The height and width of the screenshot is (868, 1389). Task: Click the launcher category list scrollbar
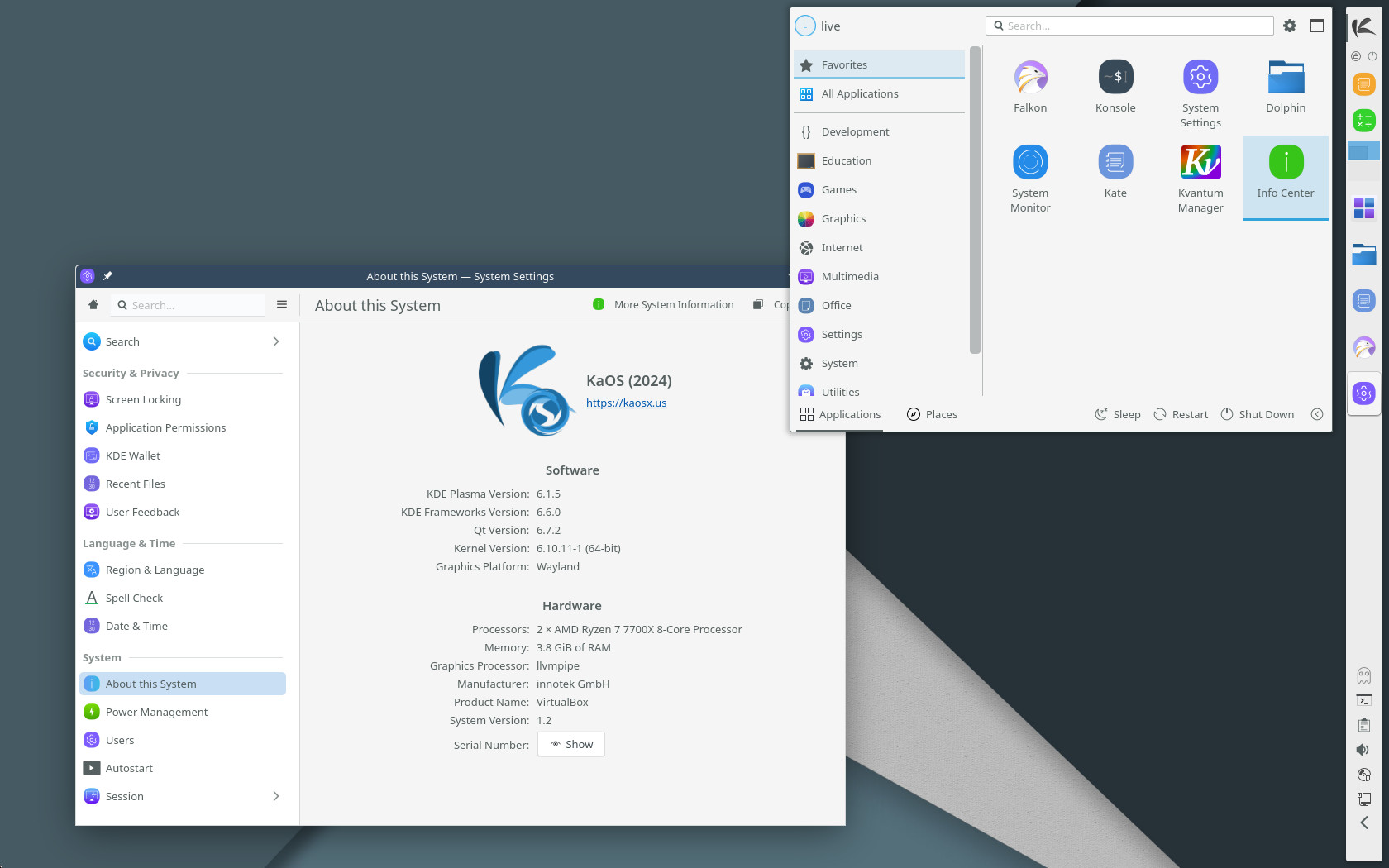(976, 201)
